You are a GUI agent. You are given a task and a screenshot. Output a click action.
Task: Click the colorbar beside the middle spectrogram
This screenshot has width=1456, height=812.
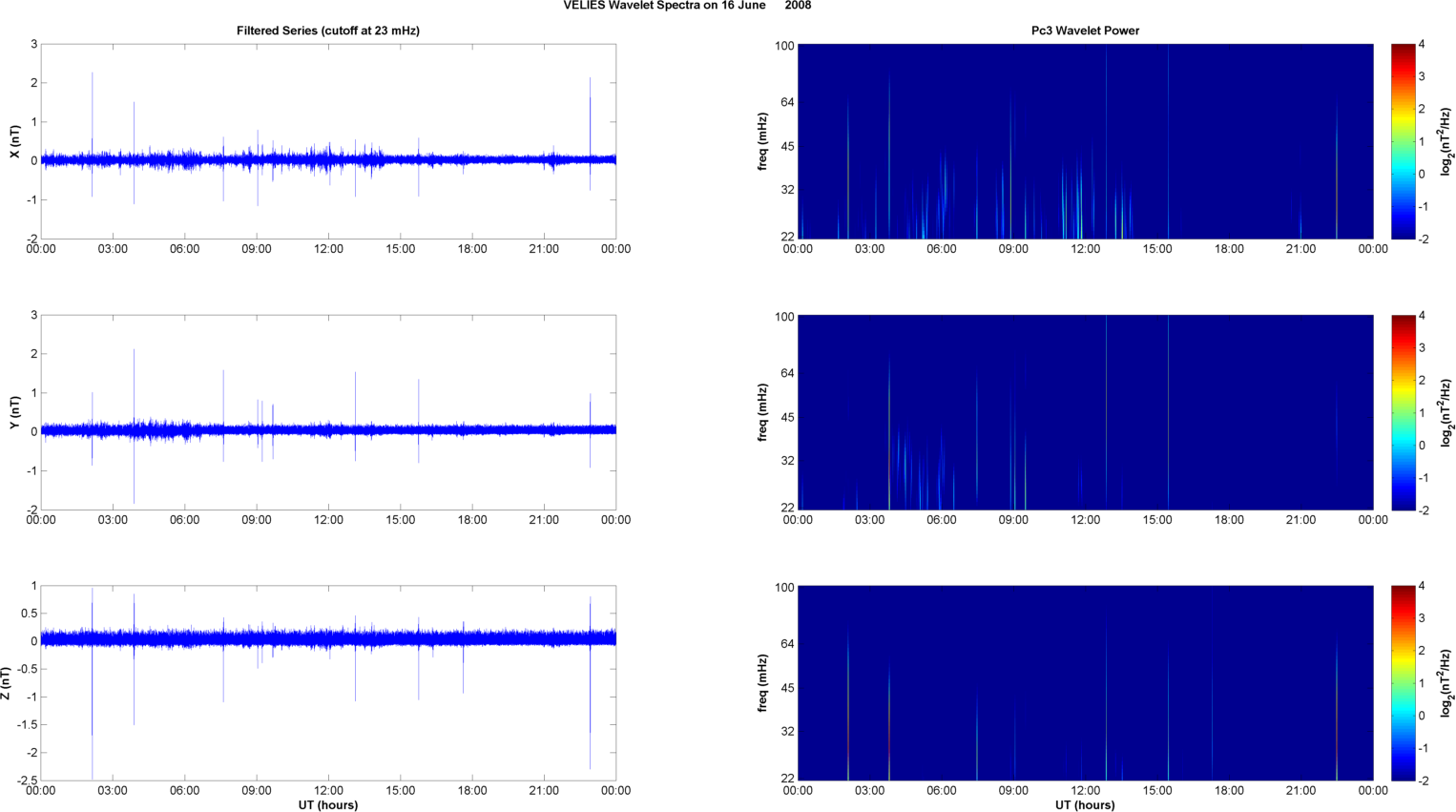click(x=1403, y=412)
